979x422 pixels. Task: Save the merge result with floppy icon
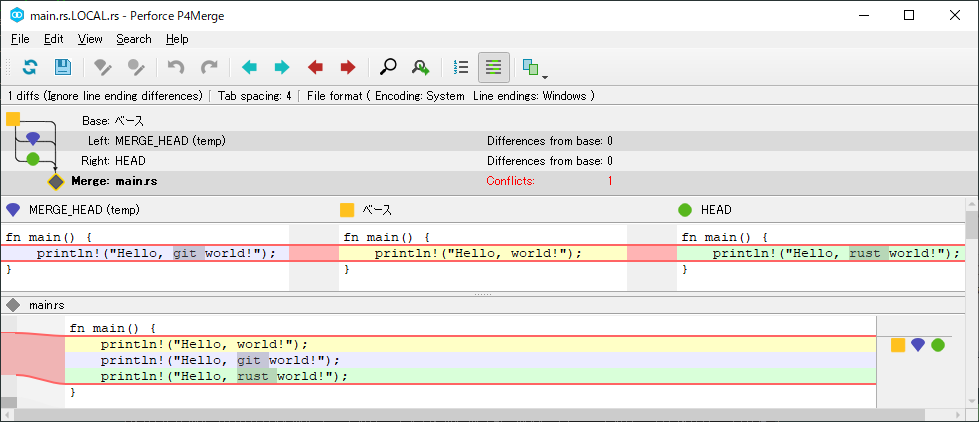coord(62,67)
